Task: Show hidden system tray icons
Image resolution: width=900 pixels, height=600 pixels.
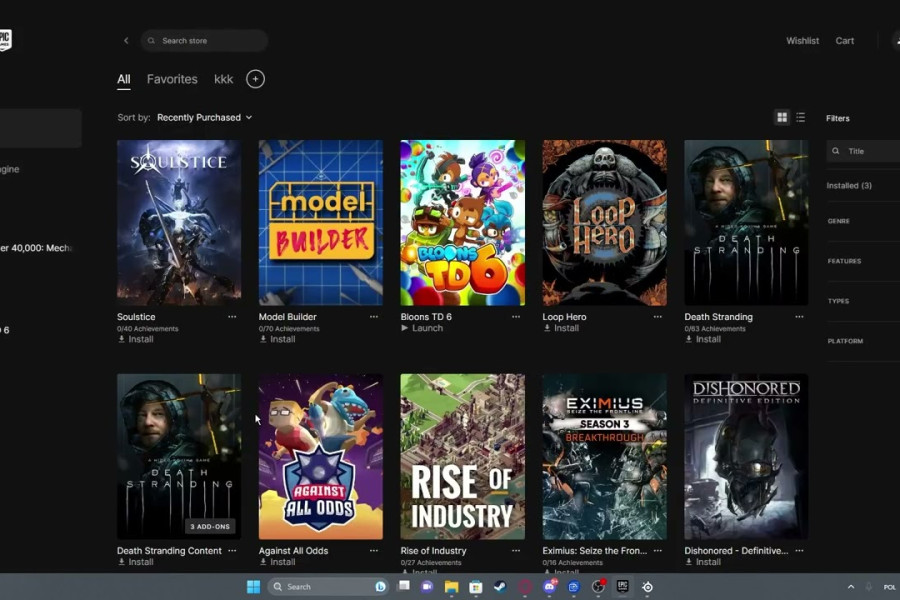Action: coord(851,587)
